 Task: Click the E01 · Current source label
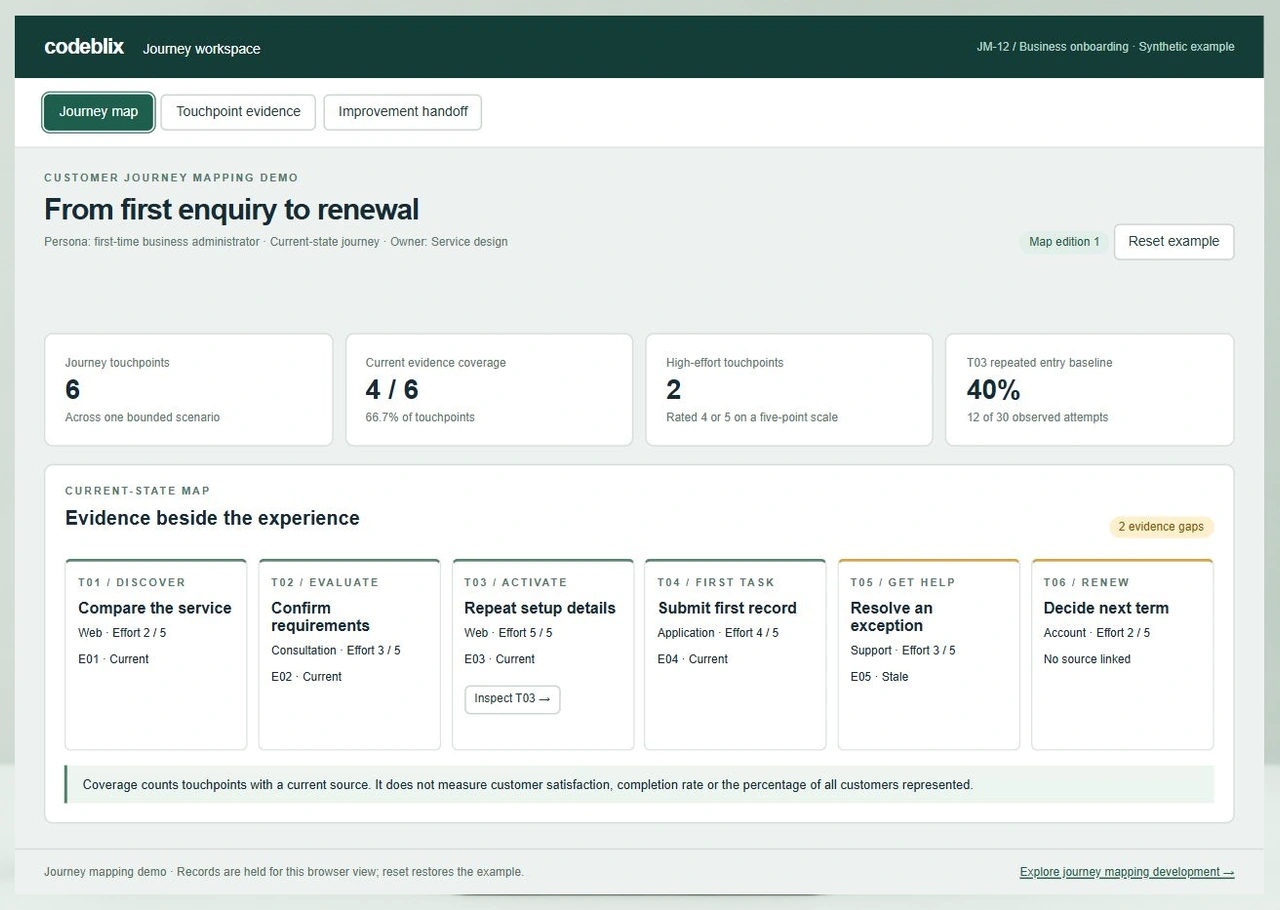pyautogui.click(x=114, y=660)
